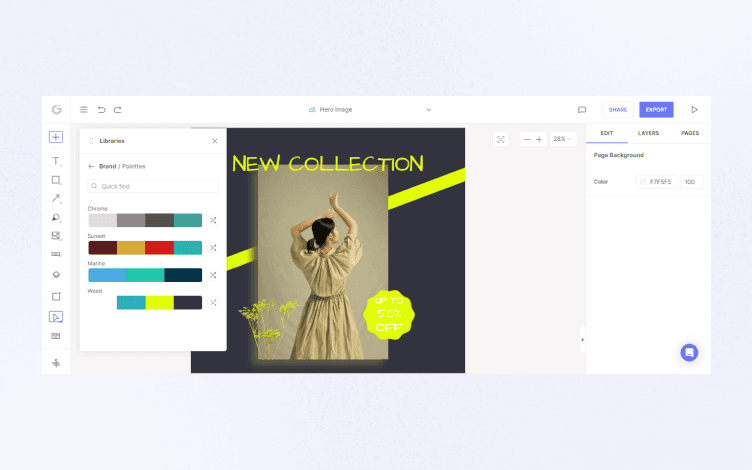The image size is (752, 470).
Task: Shuffle the Sunset palette
Action: click(x=213, y=247)
